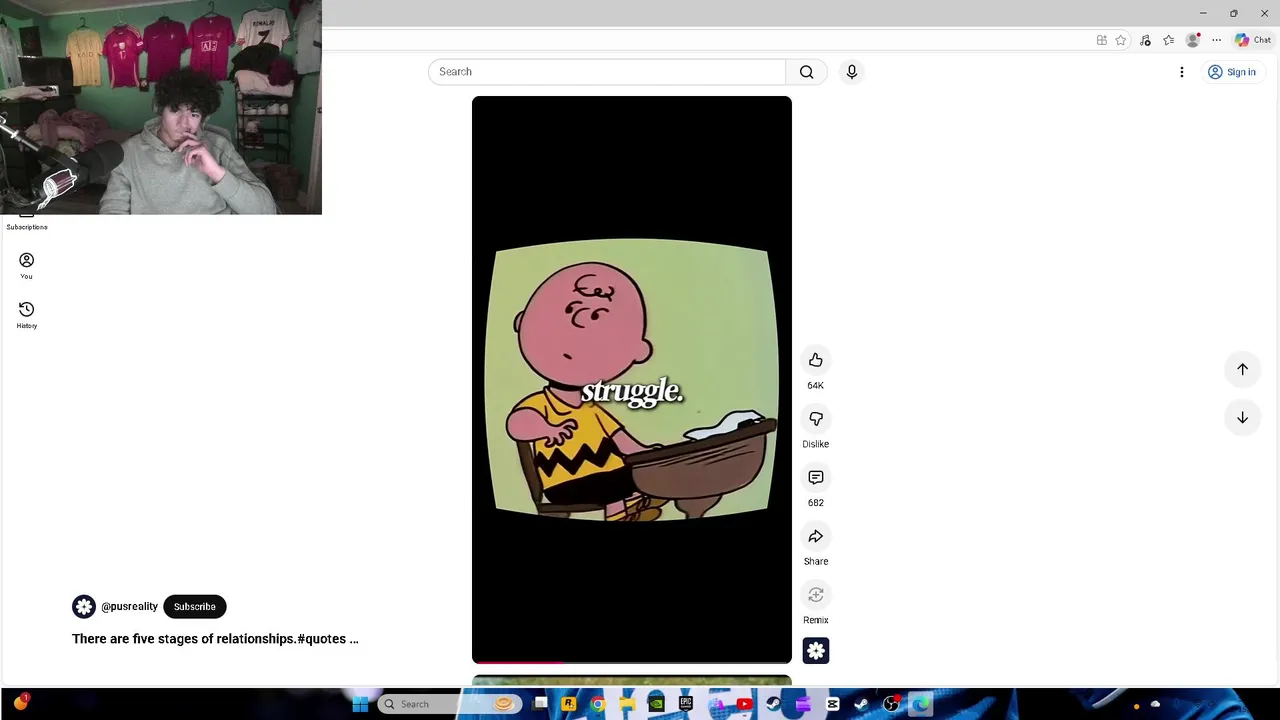Open Task View from the taskbar
The height and width of the screenshot is (720, 1280).
click(540, 704)
